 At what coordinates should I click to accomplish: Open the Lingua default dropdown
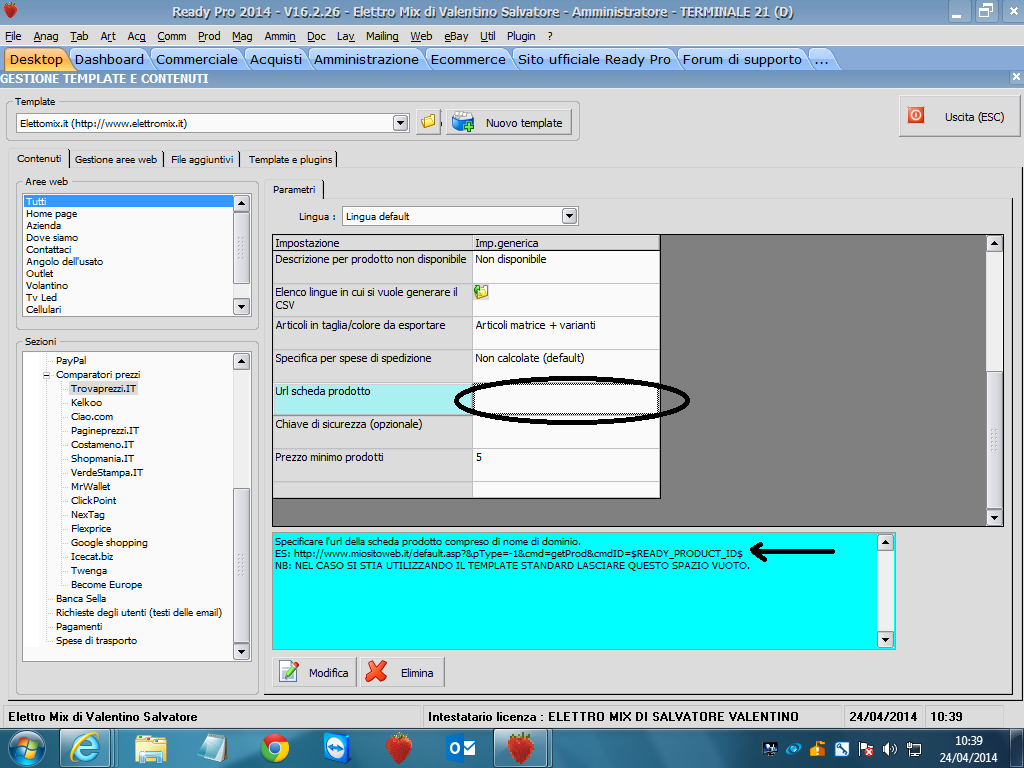pos(569,216)
